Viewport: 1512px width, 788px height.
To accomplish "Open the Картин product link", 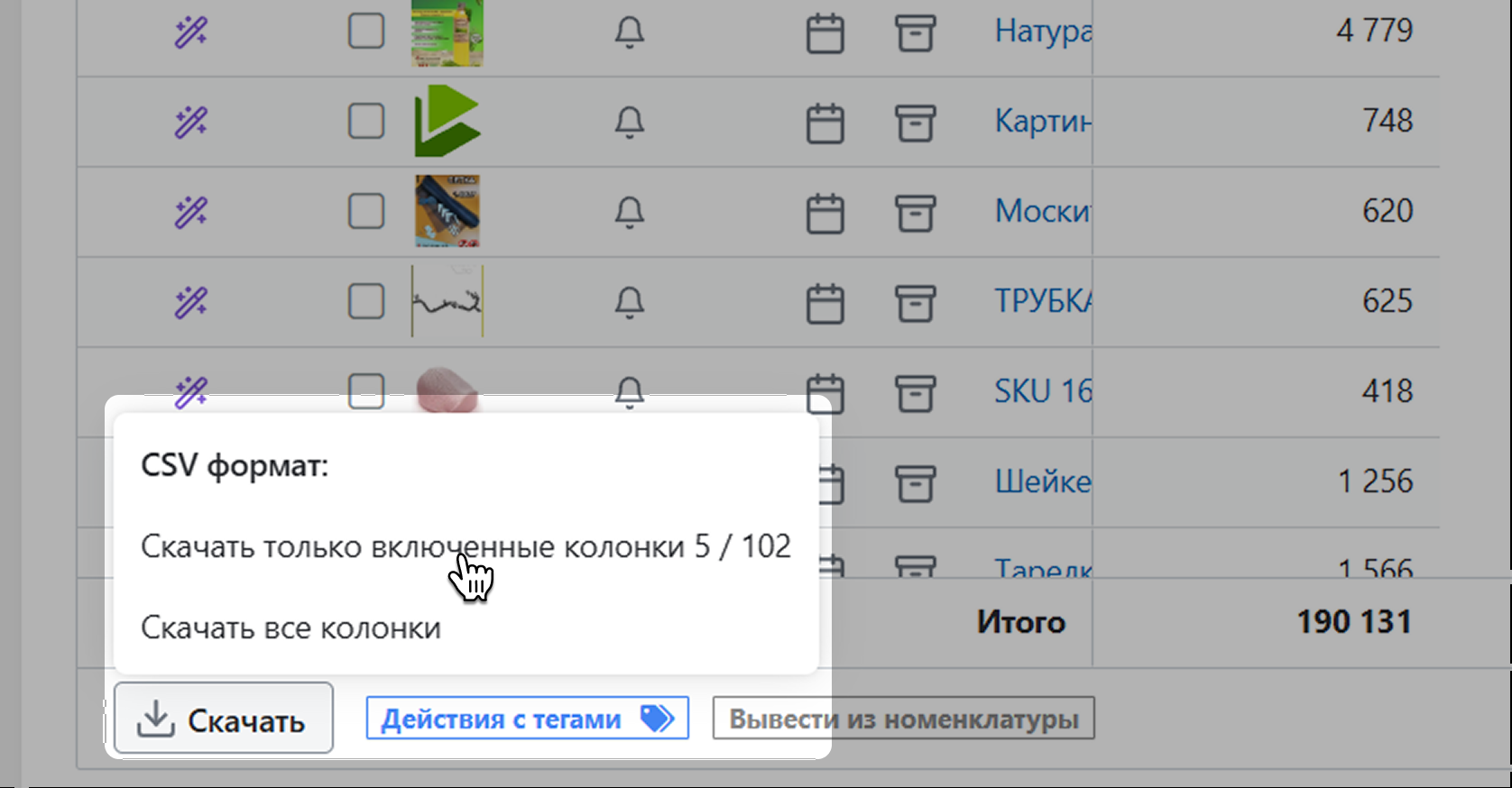I will tap(1043, 121).
